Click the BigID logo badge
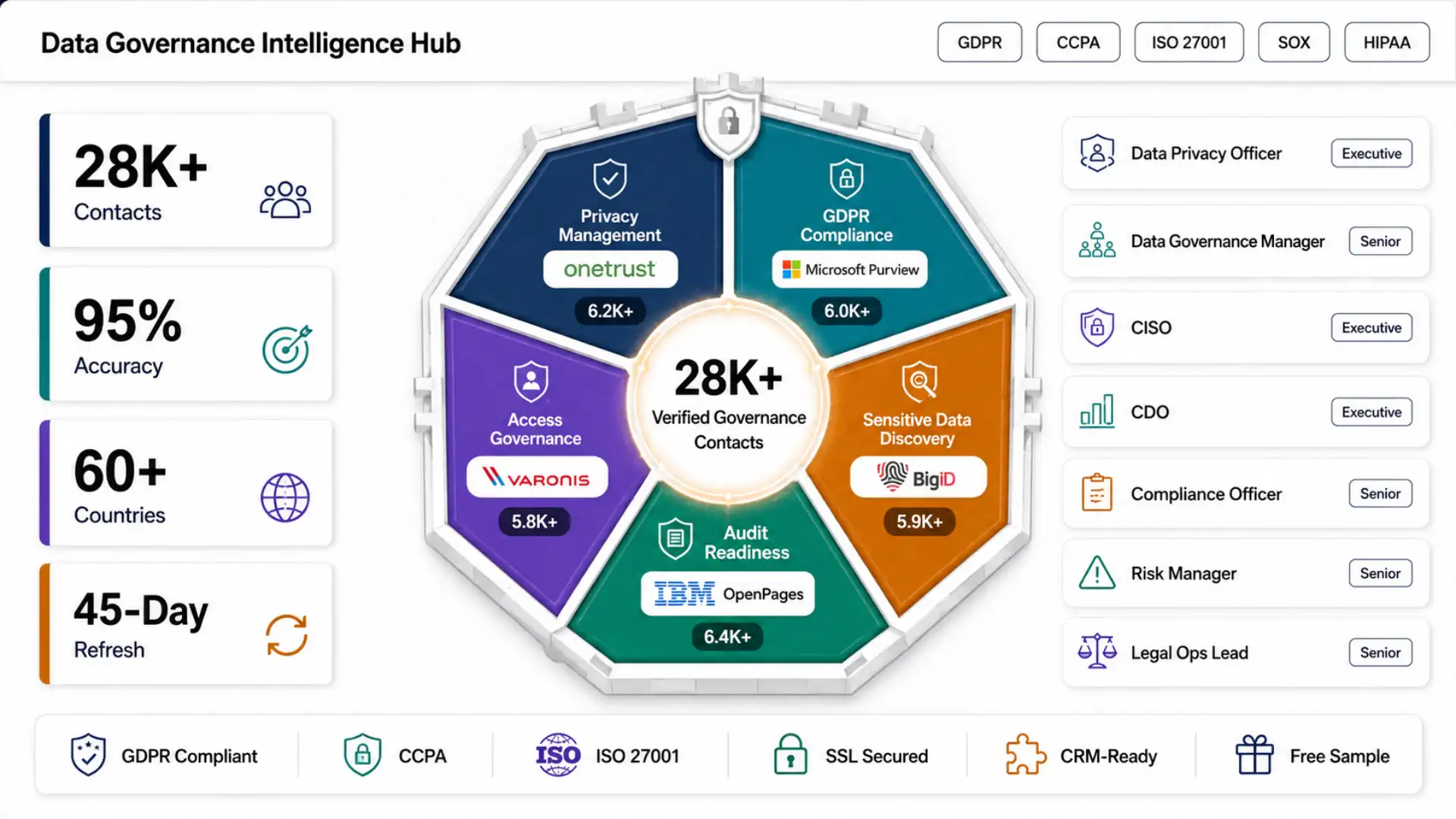Image resolution: width=1456 pixels, height=819 pixels. coord(918,478)
